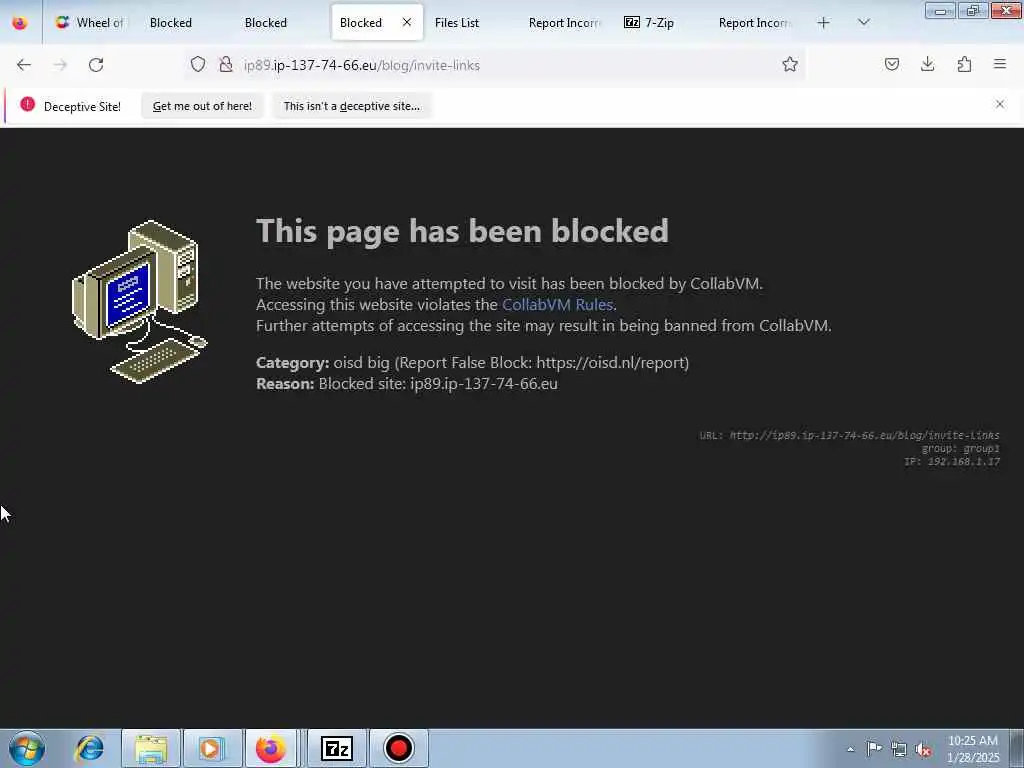
Task: Click the red Deceptive Site warning icon
Action: click(x=27, y=104)
